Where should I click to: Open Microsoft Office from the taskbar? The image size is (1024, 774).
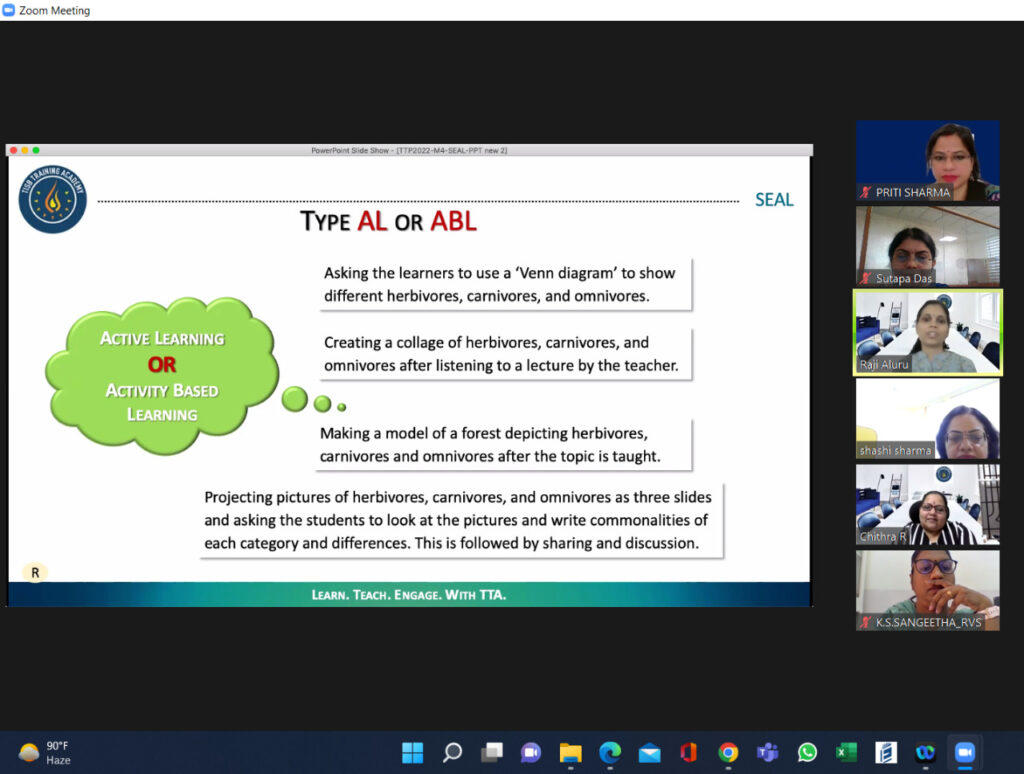coord(688,753)
